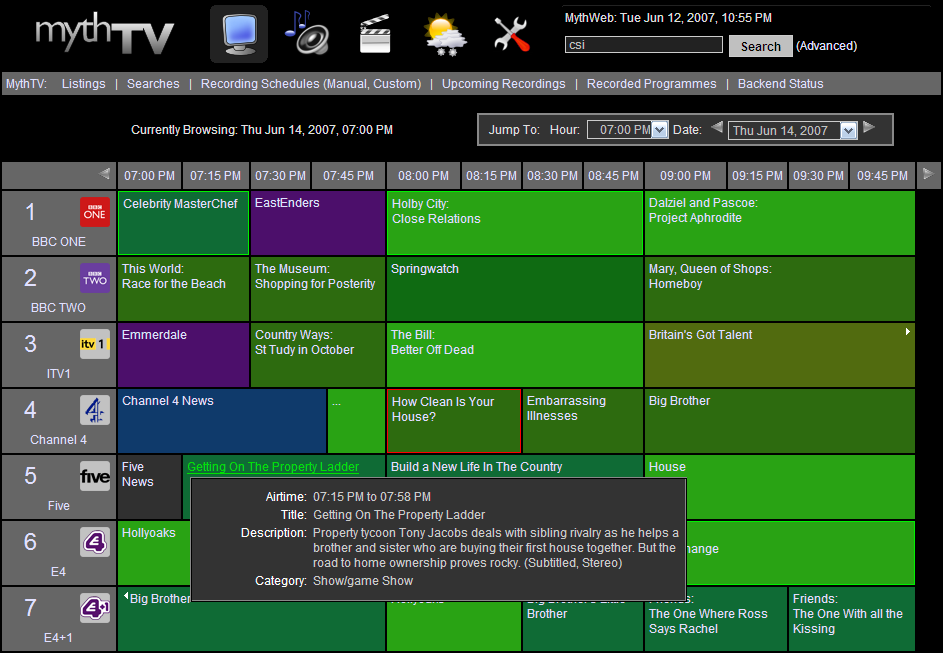This screenshot has width=943, height=653.
Task: Open Five News programme
Action: click(150, 487)
